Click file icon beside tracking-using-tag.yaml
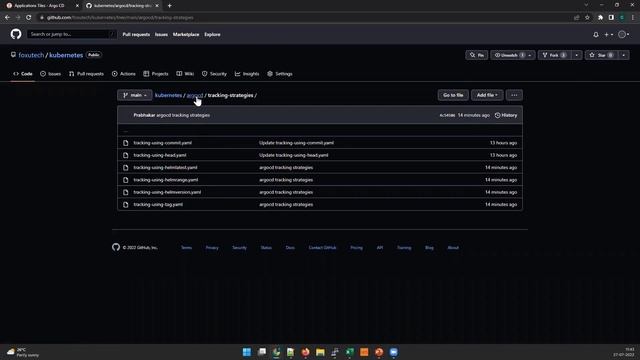The height and width of the screenshot is (360, 640). [126, 204]
